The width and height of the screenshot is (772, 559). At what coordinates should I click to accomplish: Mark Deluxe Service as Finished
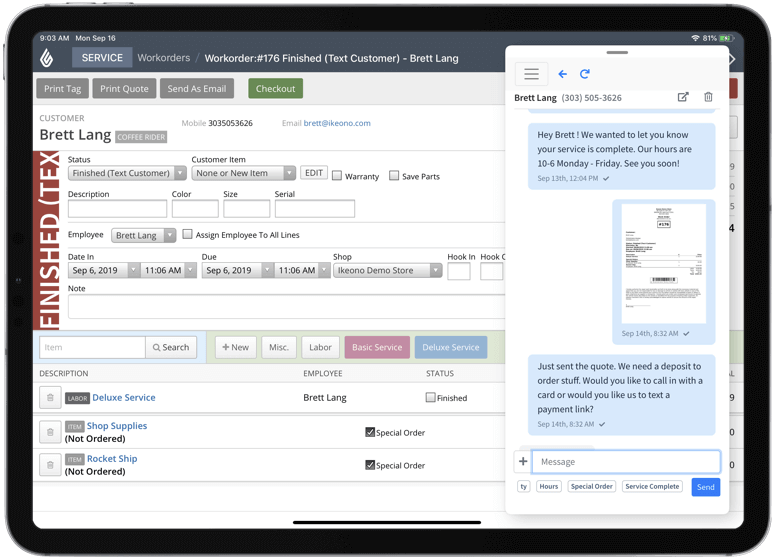pyautogui.click(x=430, y=398)
